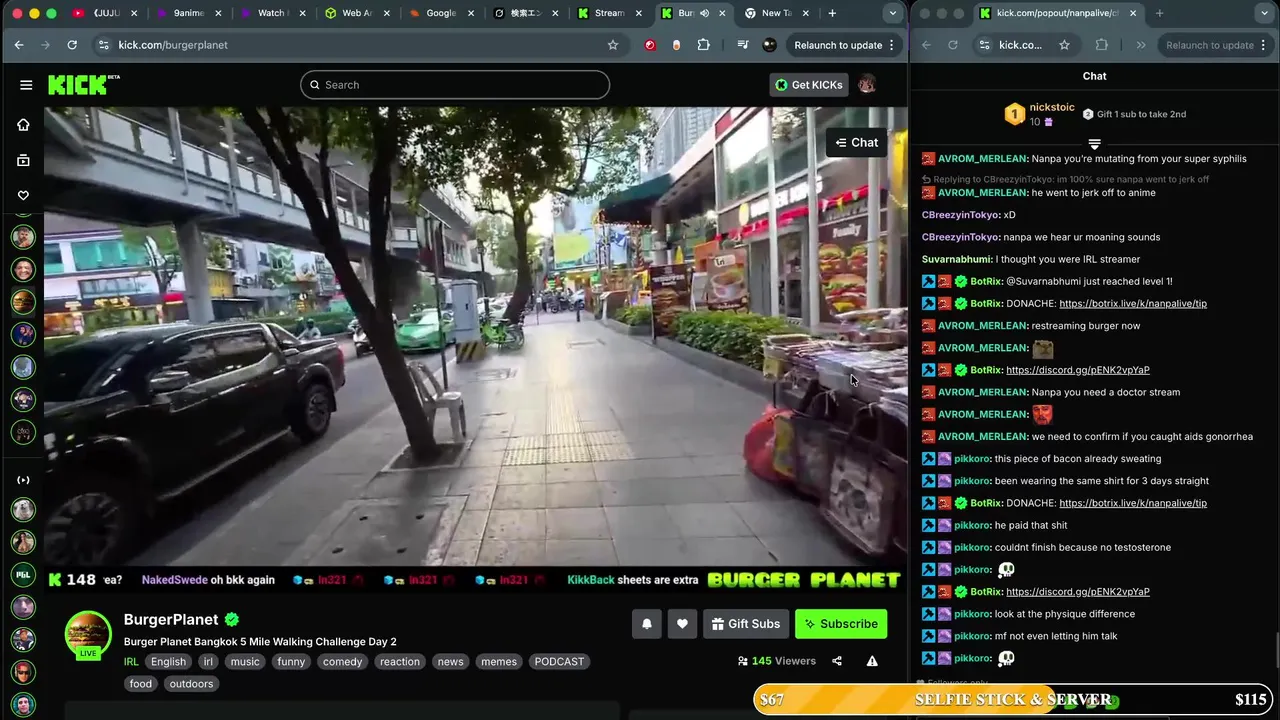Open three-dot menu in chat popout window
1280x720 pixels.
coord(1264,45)
